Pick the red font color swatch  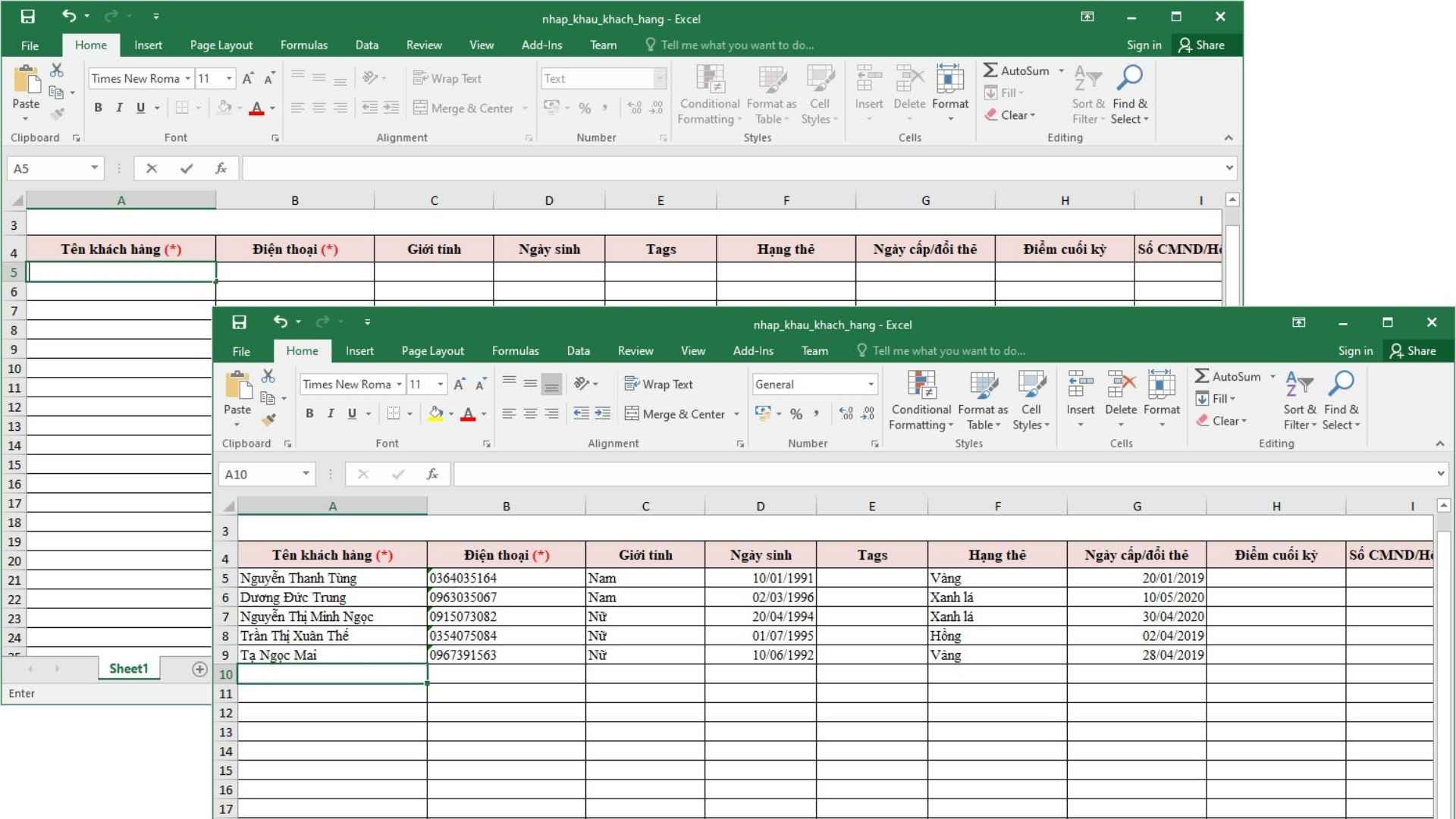click(468, 419)
